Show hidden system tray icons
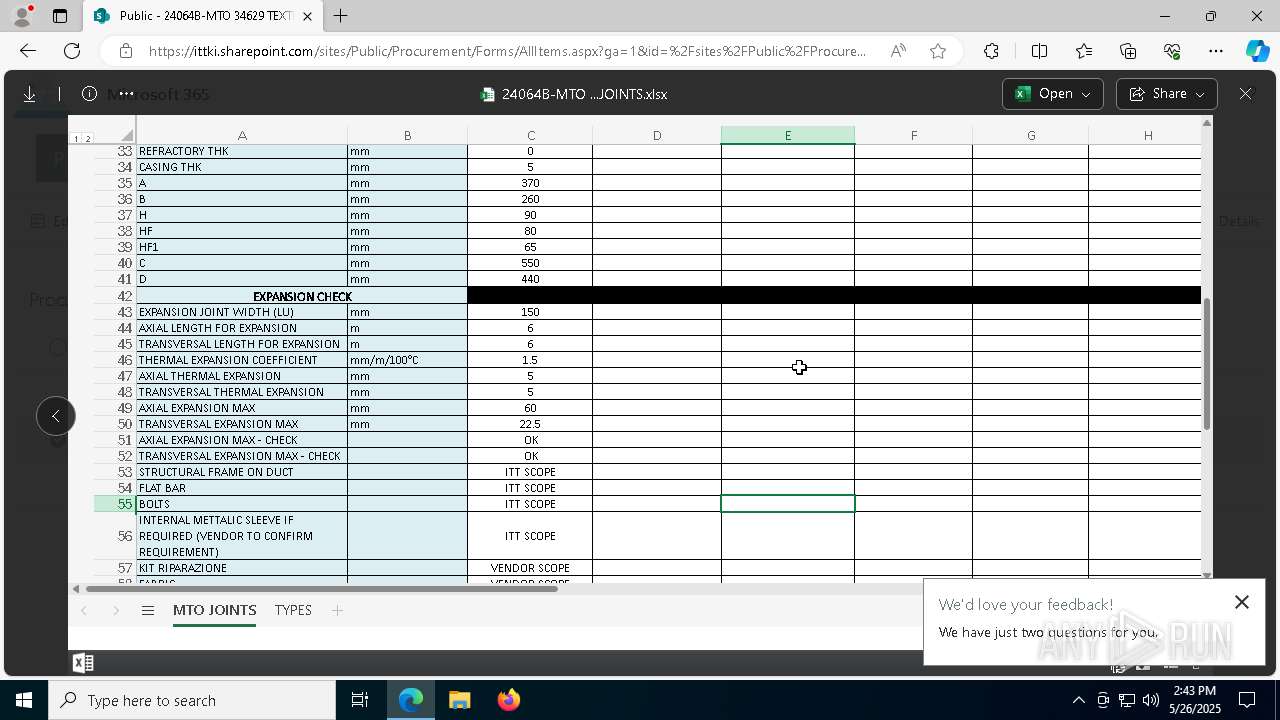The image size is (1280, 720). (x=1078, y=700)
